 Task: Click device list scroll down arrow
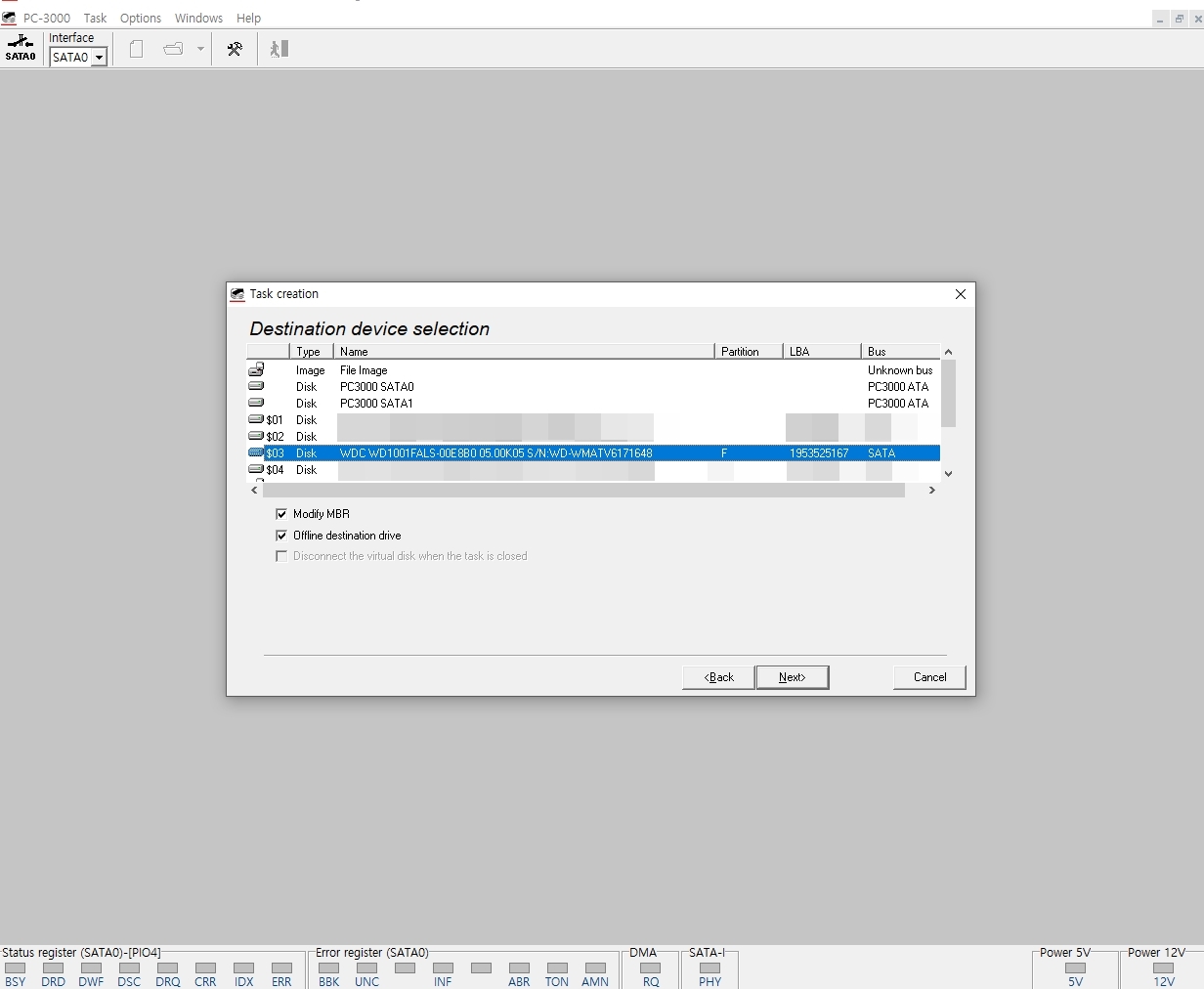click(x=948, y=474)
